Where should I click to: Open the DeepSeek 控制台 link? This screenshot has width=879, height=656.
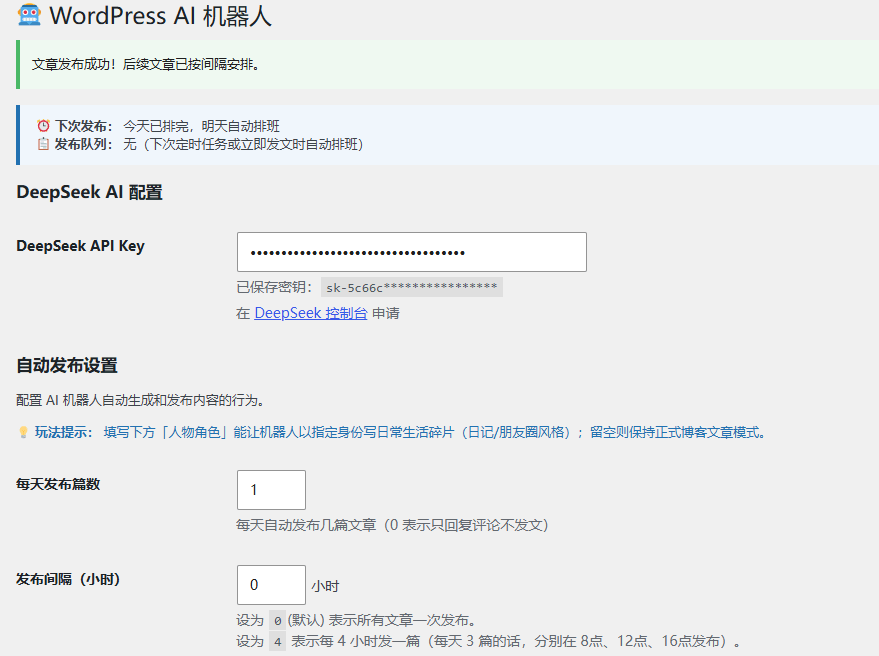[x=311, y=313]
